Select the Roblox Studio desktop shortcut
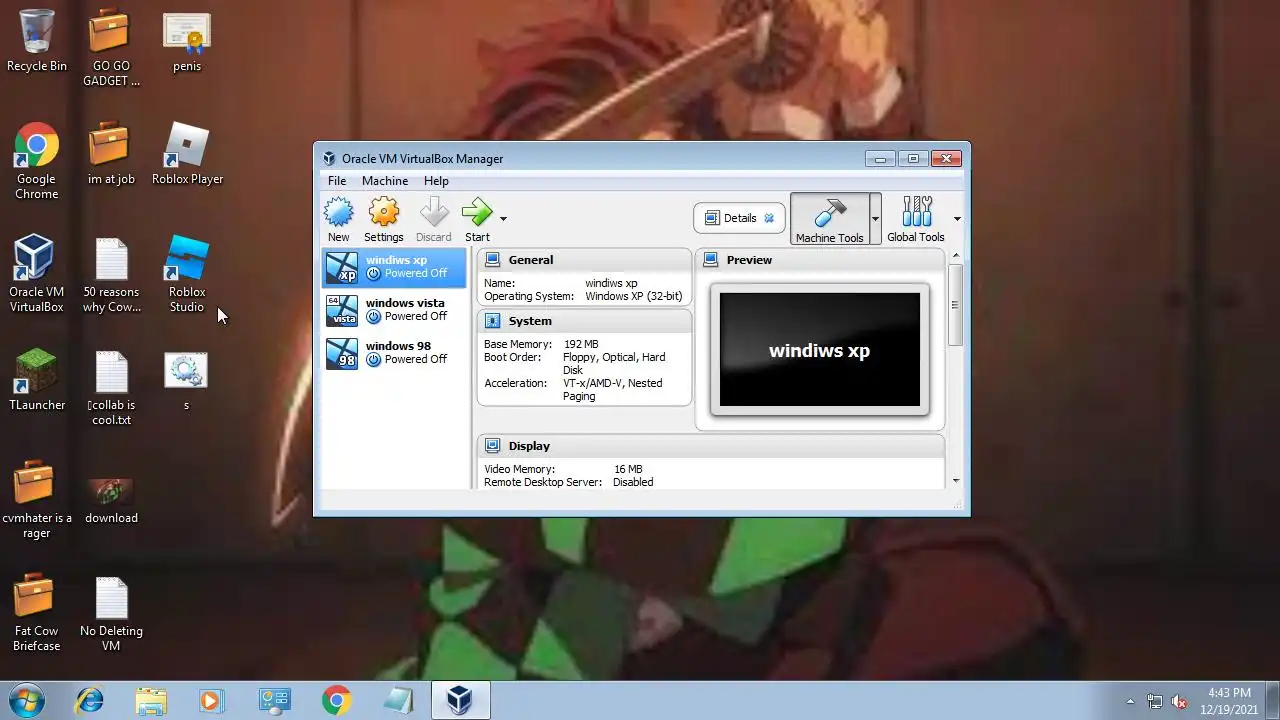This screenshot has width=1280, height=720. click(187, 274)
